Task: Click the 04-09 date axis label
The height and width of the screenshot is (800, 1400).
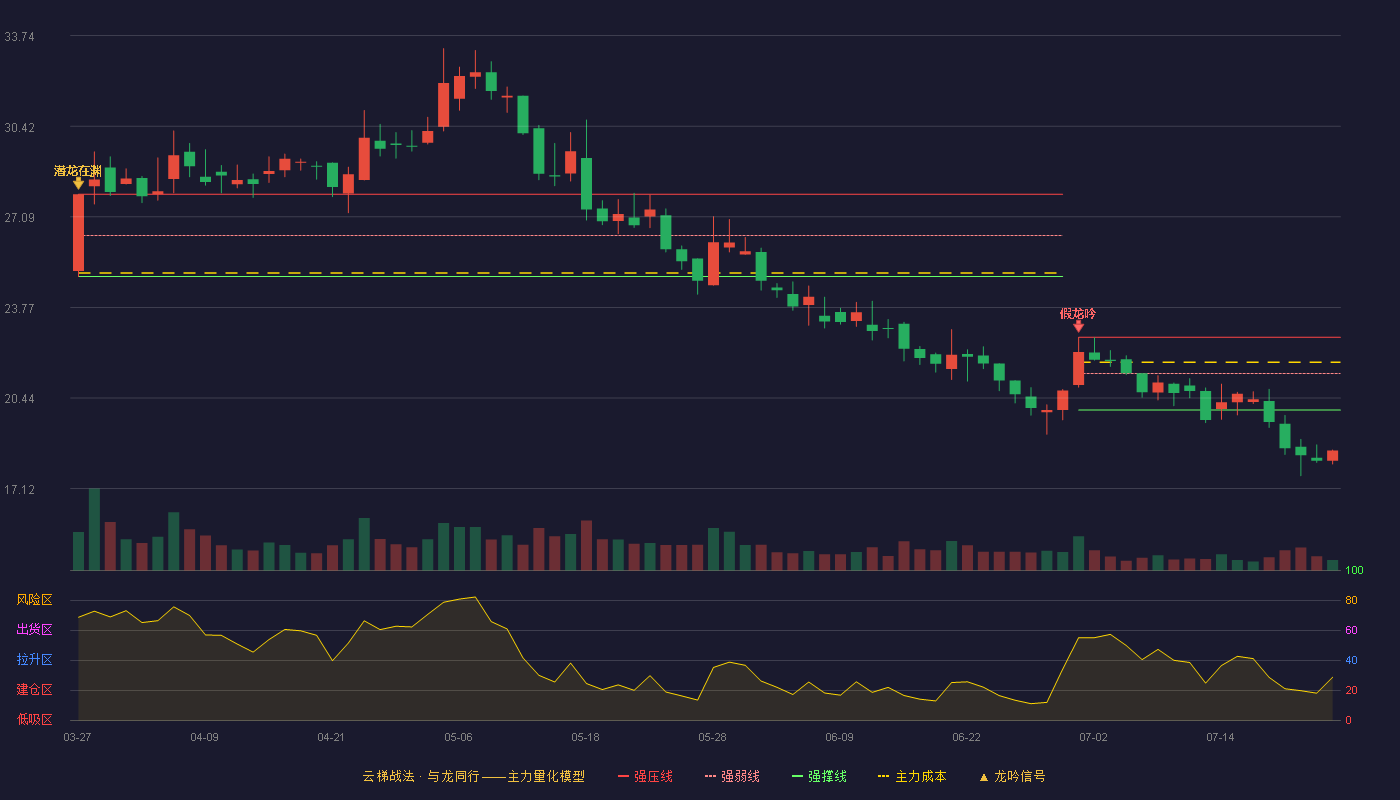Action: [x=204, y=737]
